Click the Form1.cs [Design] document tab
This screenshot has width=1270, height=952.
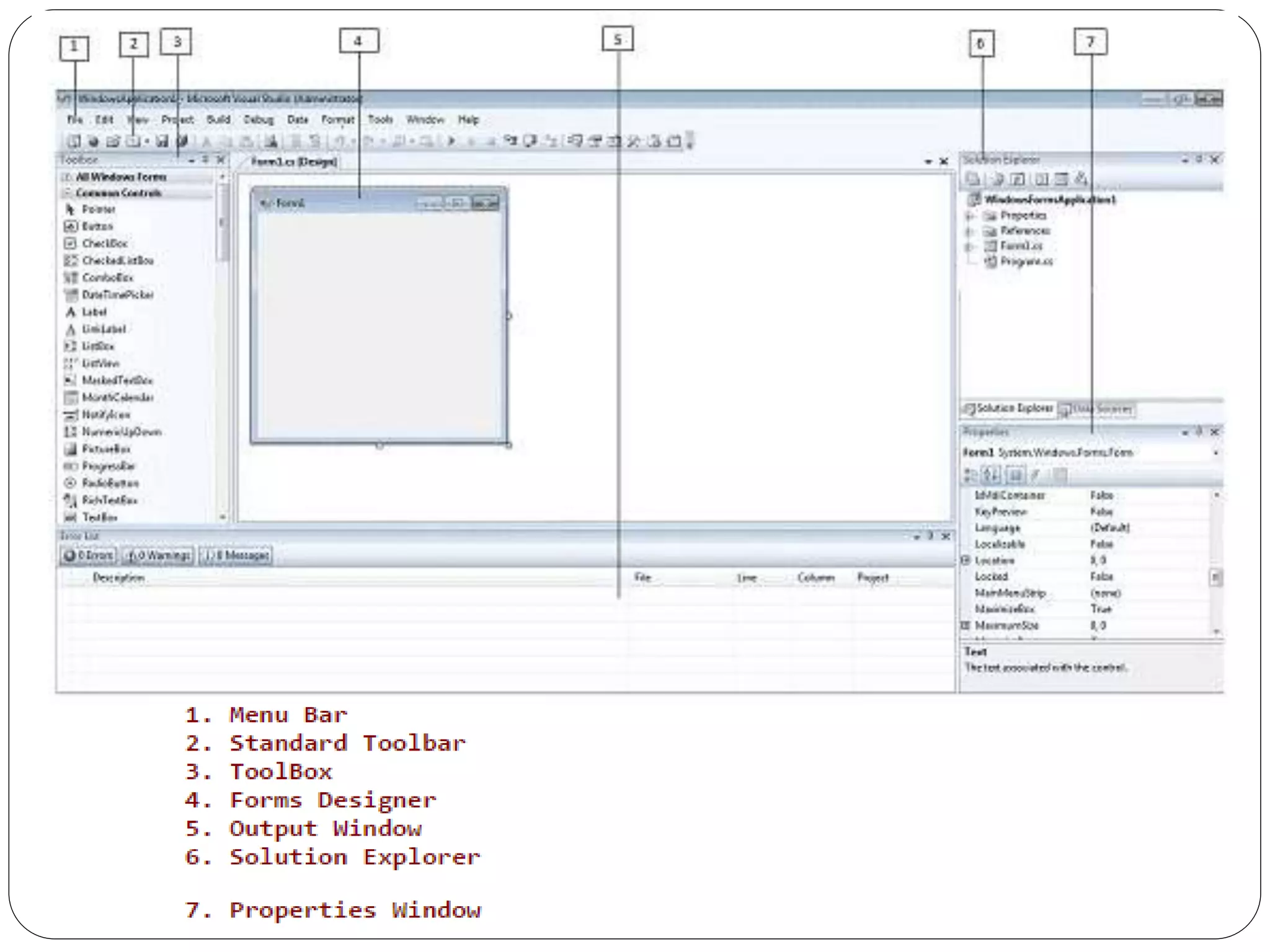(x=294, y=162)
